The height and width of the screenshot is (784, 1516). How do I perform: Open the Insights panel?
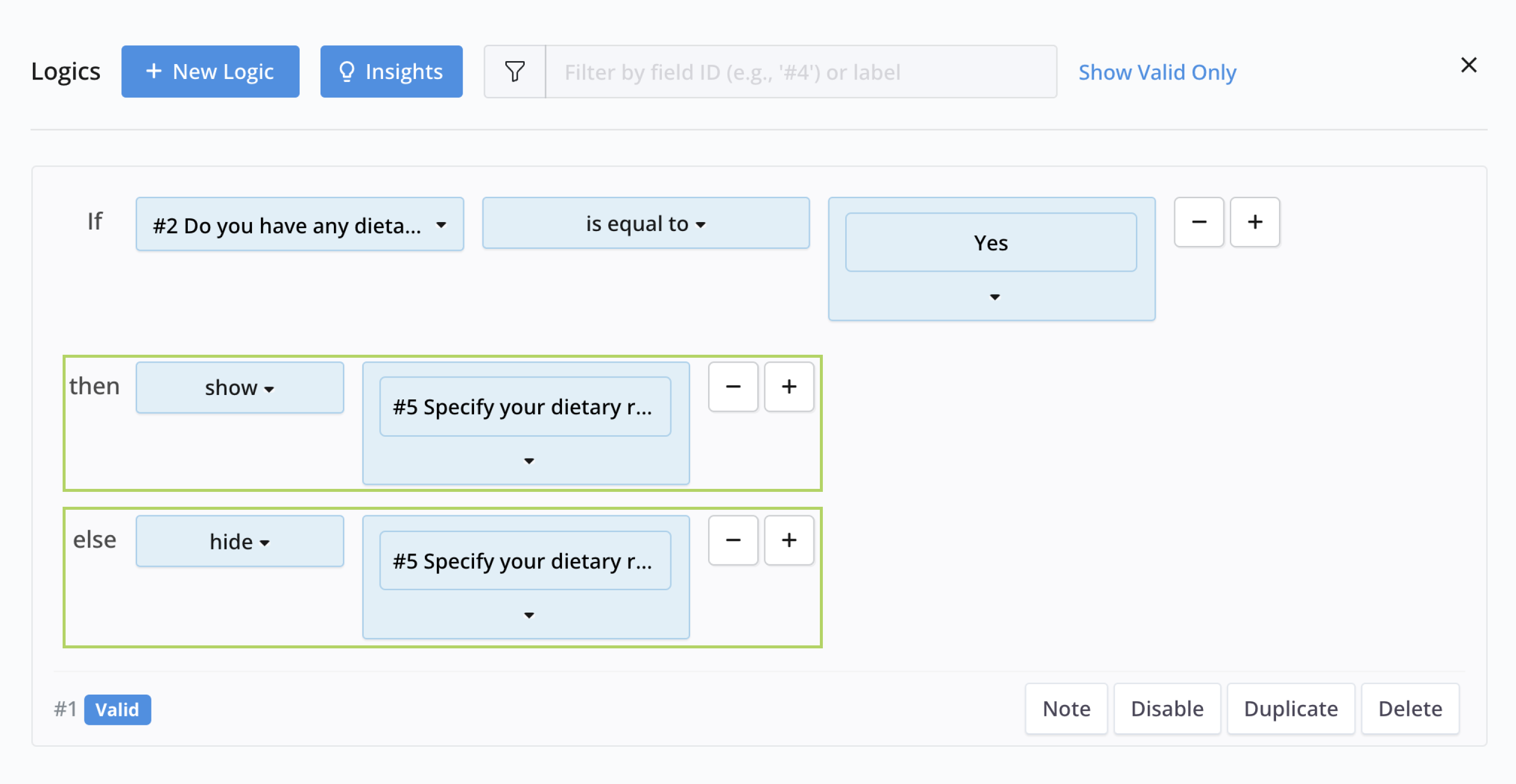point(391,72)
